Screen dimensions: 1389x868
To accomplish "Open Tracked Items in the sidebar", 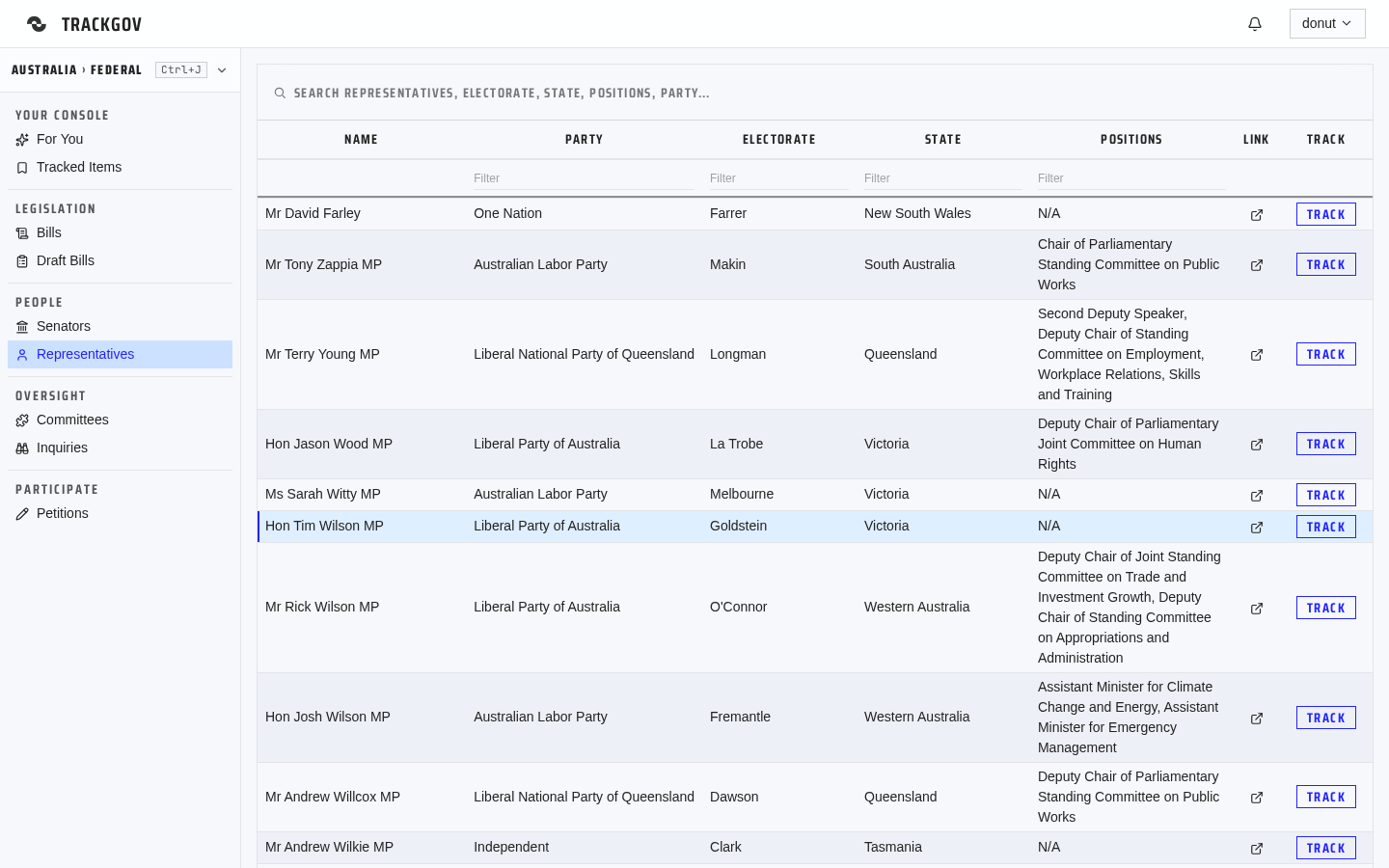I will 120,167.
